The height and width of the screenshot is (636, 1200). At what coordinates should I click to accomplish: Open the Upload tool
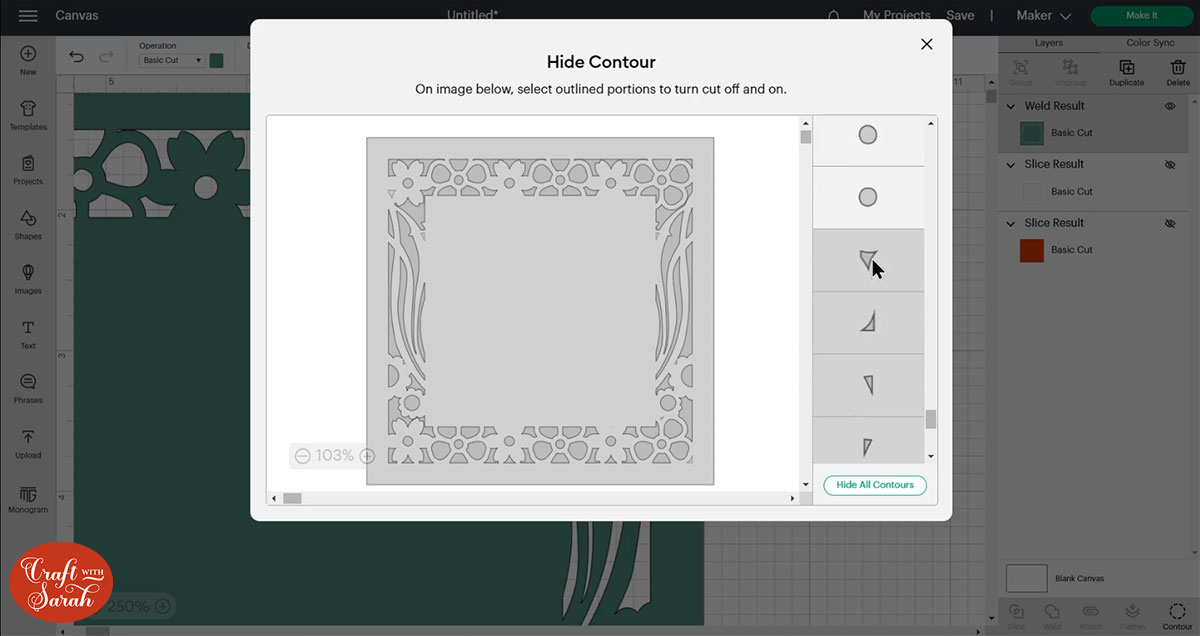28,443
